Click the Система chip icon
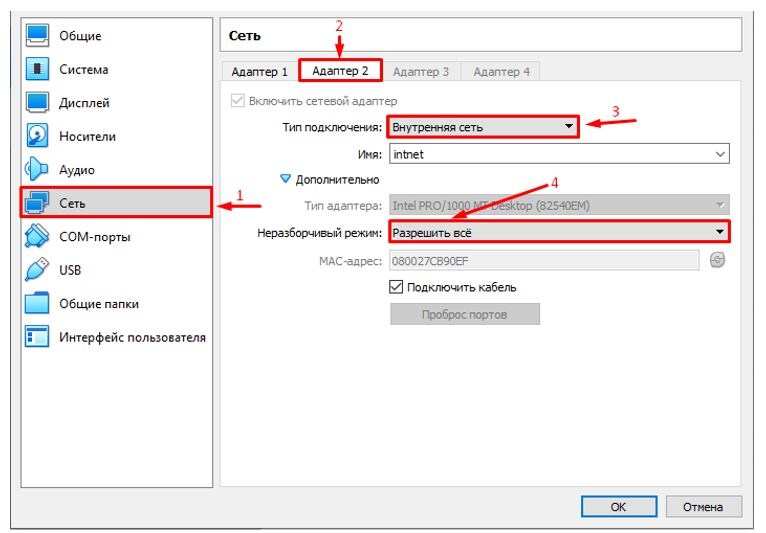The height and width of the screenshot is (533, 766). click(37, 69)
